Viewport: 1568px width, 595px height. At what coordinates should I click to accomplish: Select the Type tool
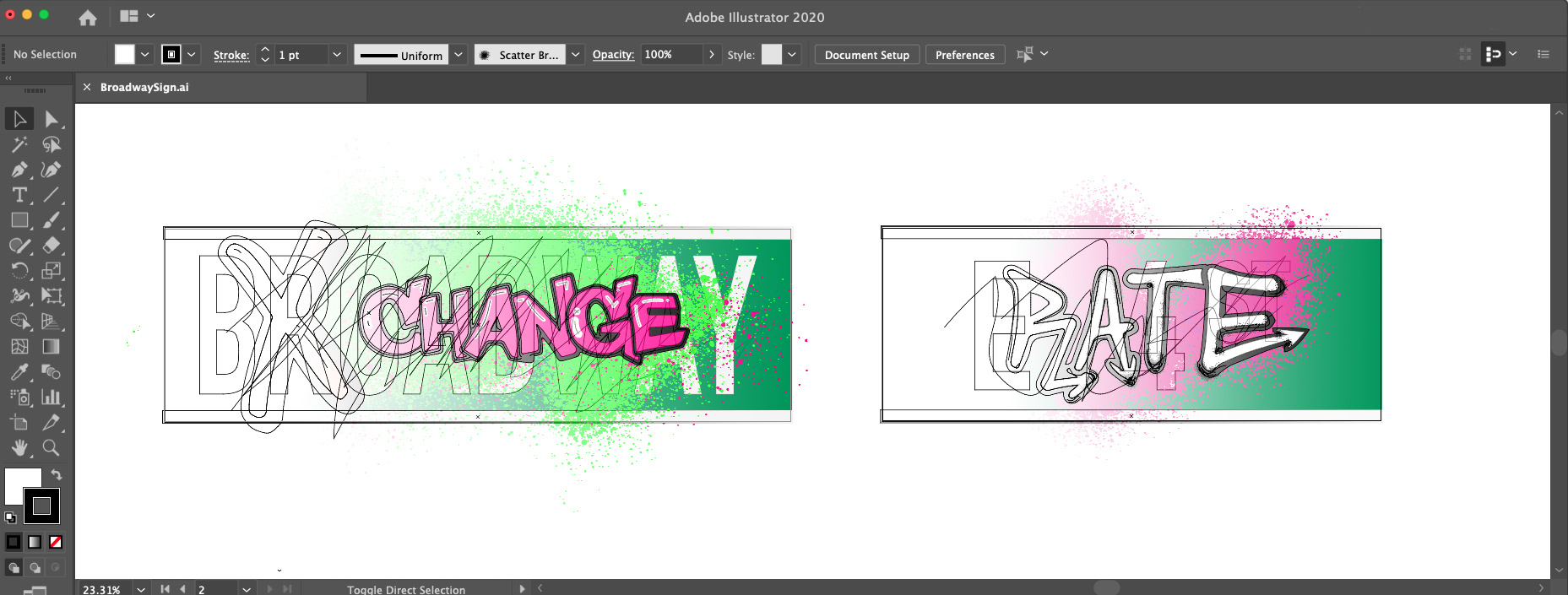coord(19,195)
